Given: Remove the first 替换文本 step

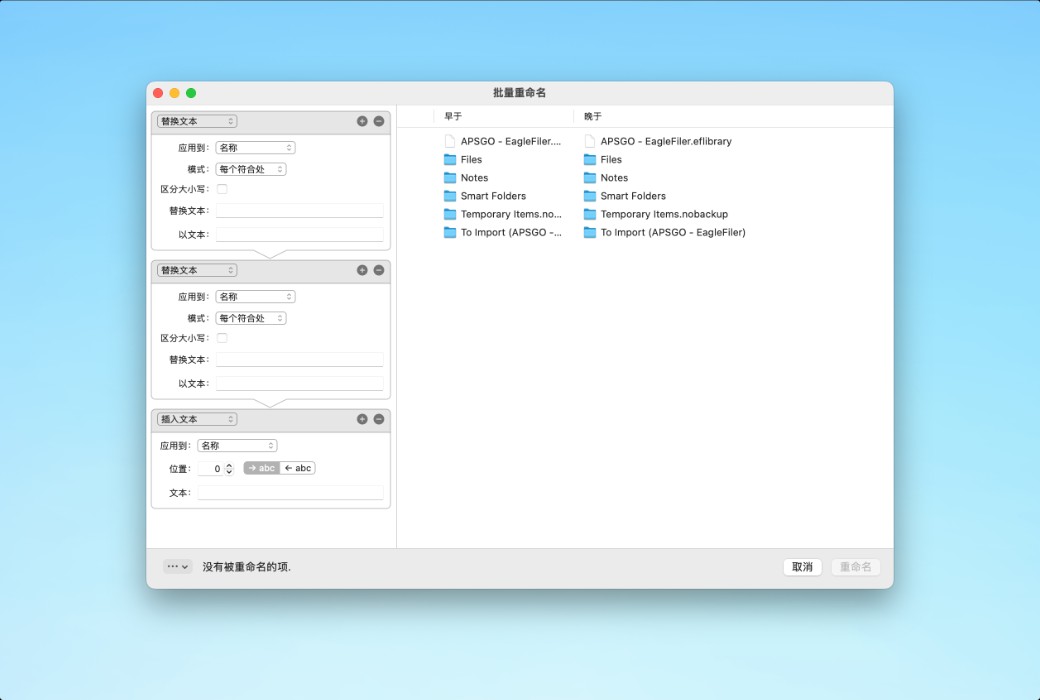Looking at the screenshot, I should 379,121.
